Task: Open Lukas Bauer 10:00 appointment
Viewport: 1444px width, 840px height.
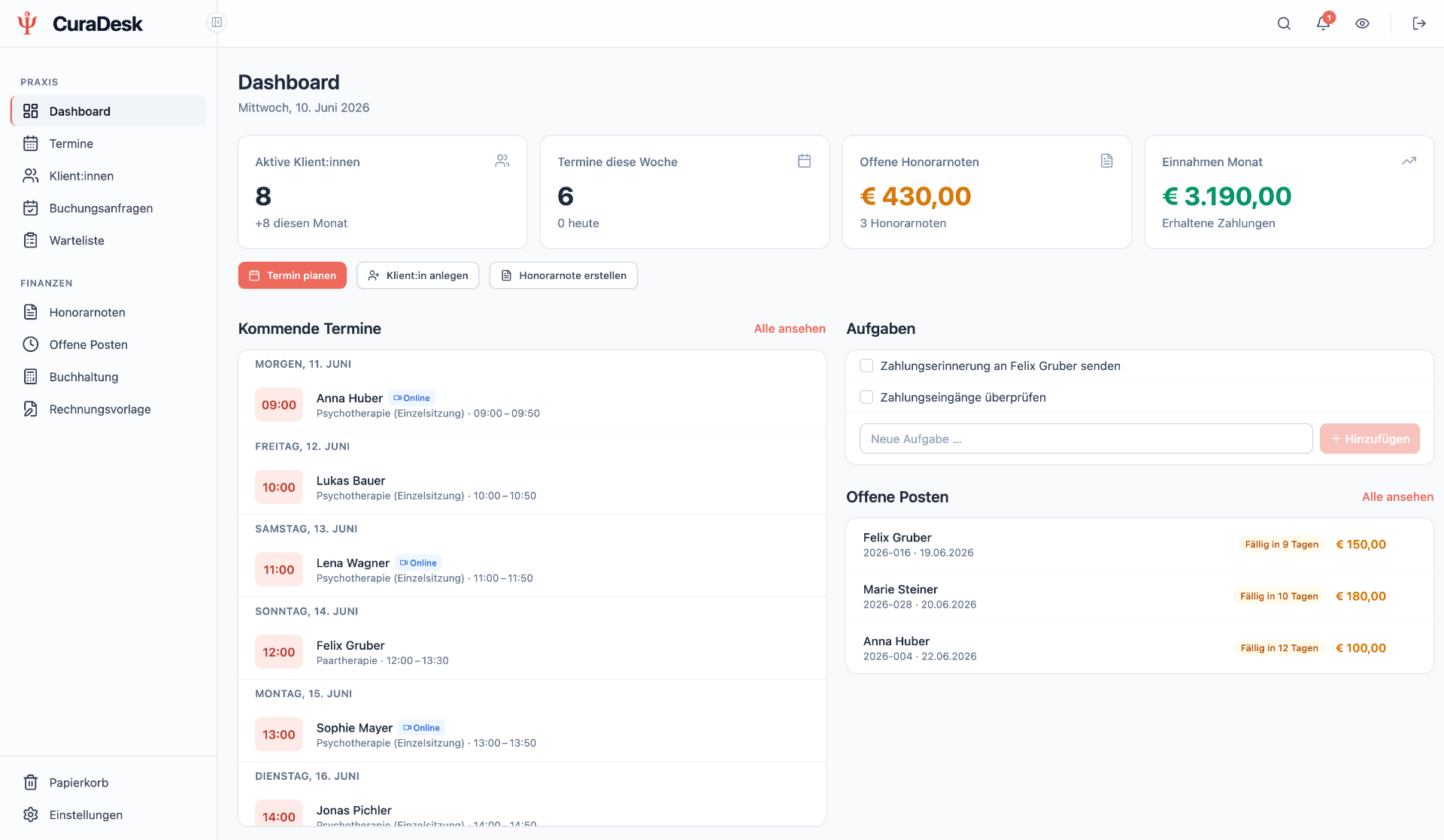Action: click(532, 487)
